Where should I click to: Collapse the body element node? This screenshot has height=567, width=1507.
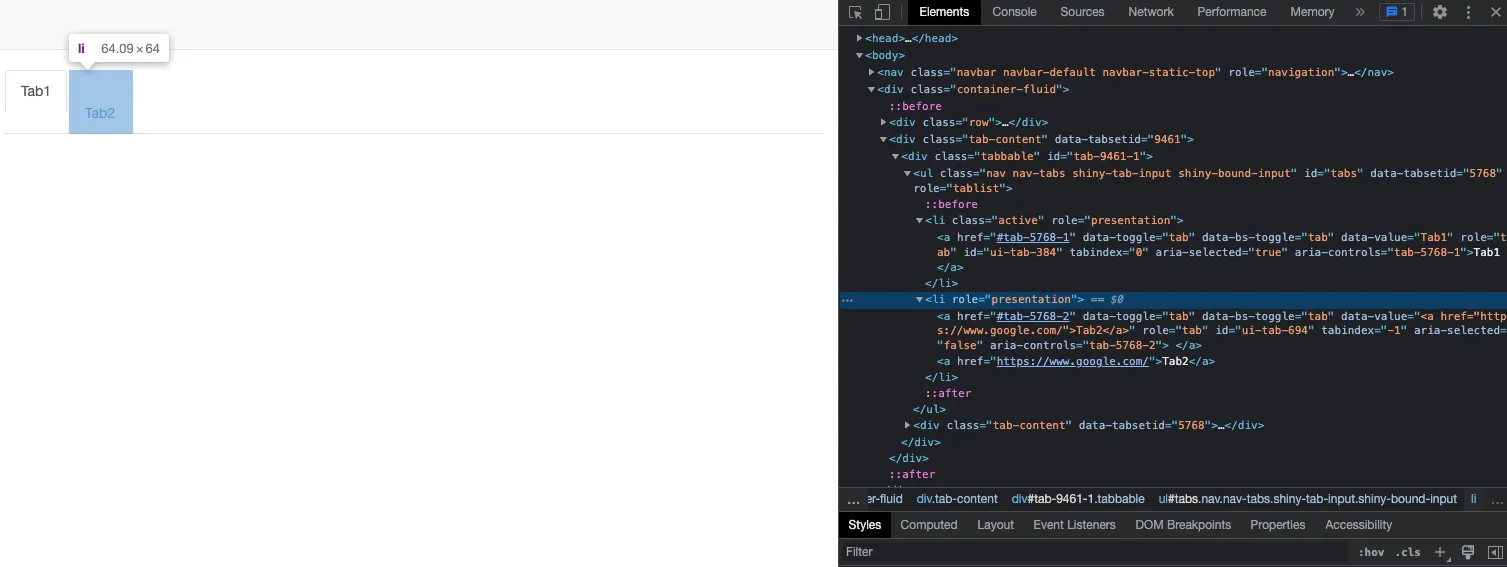(859, 55)
